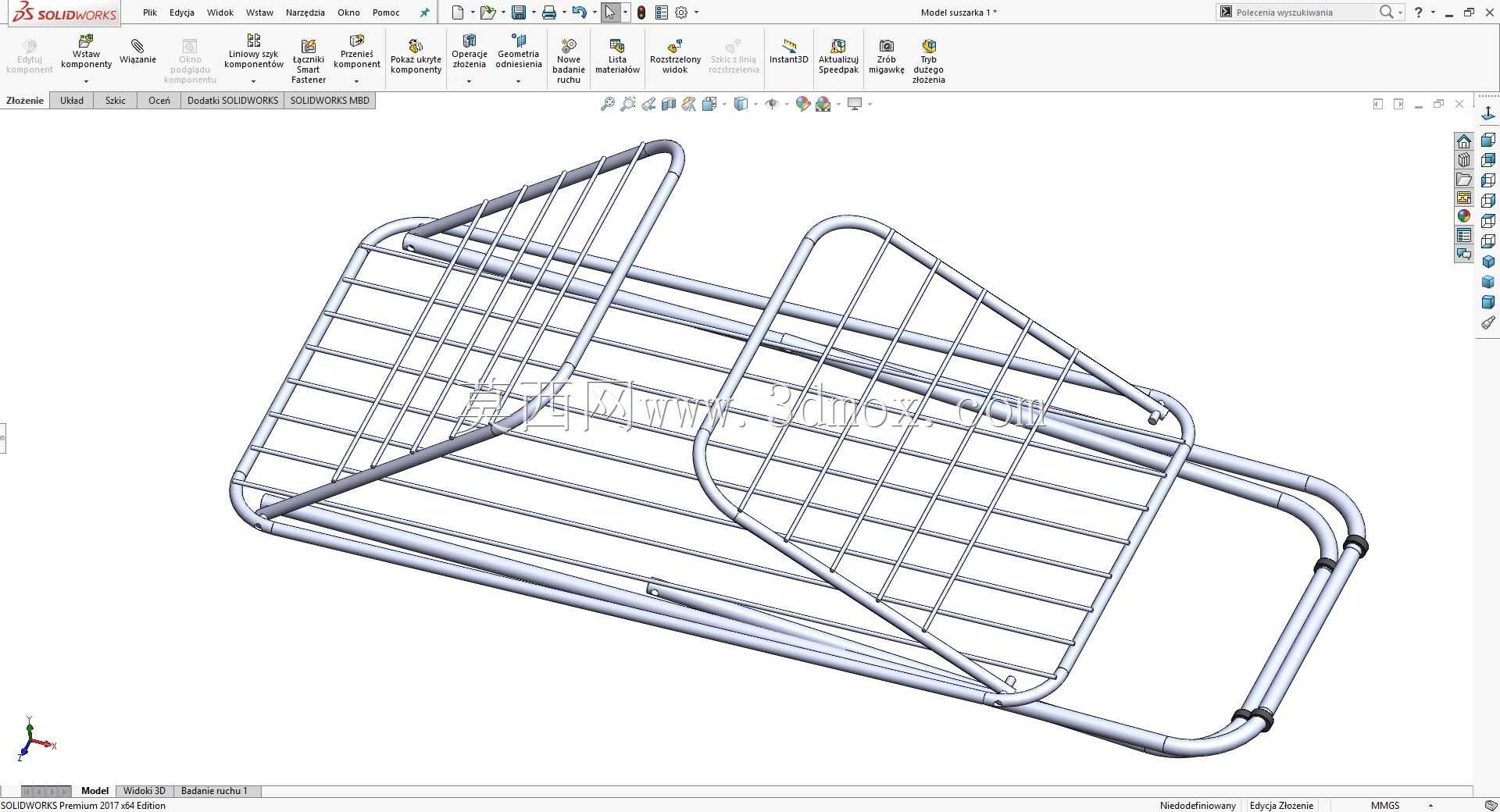Toggle the Select cursor tool
Viewport: 1500px width, 812px height.
click(x=609, y=12)
